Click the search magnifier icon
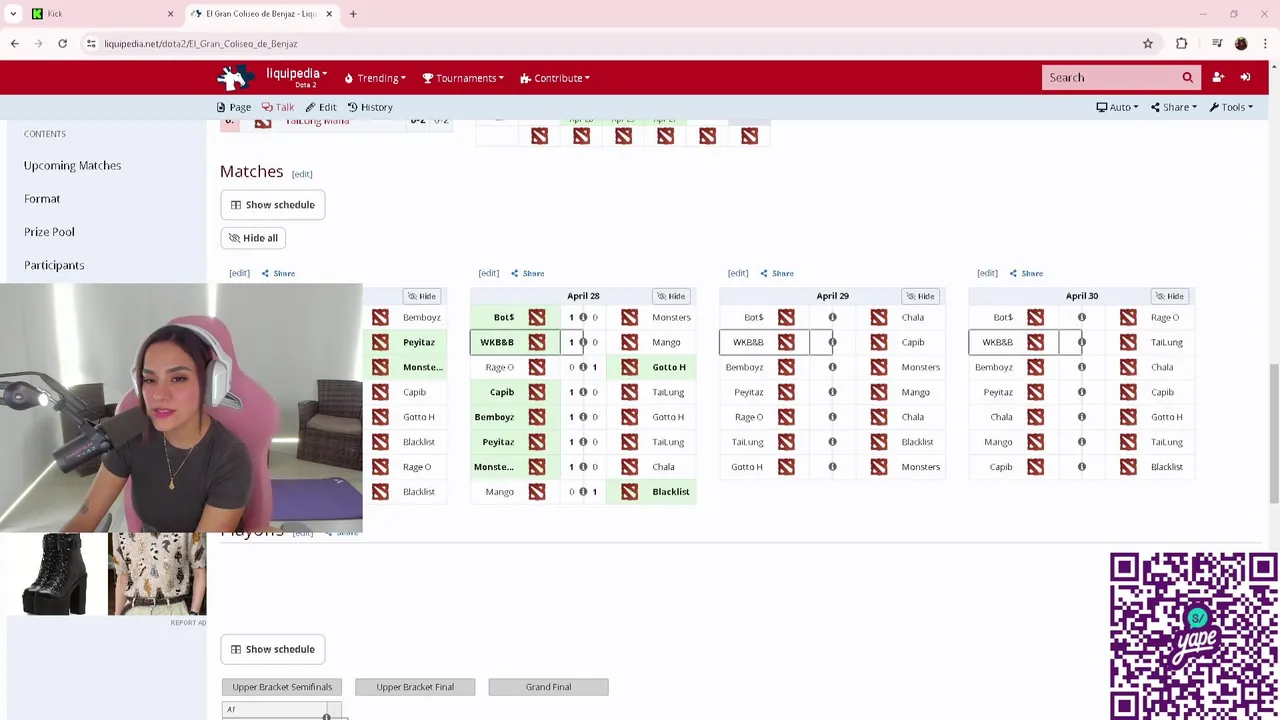Image resolution: width=1280 pixels, height=720 pixels. point(1187,77)
